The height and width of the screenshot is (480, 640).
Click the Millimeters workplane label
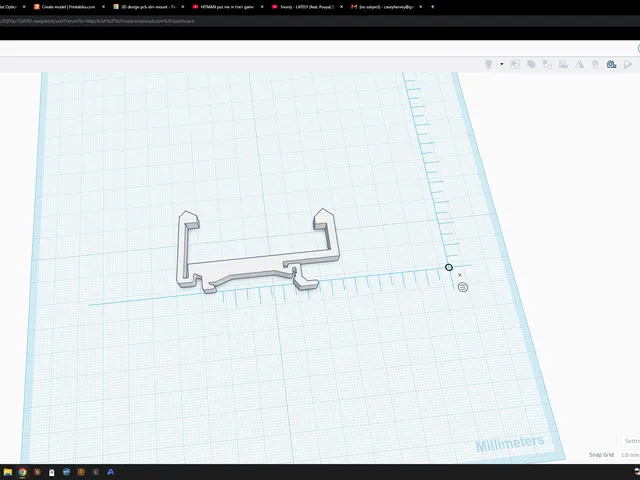coord(510,443)
